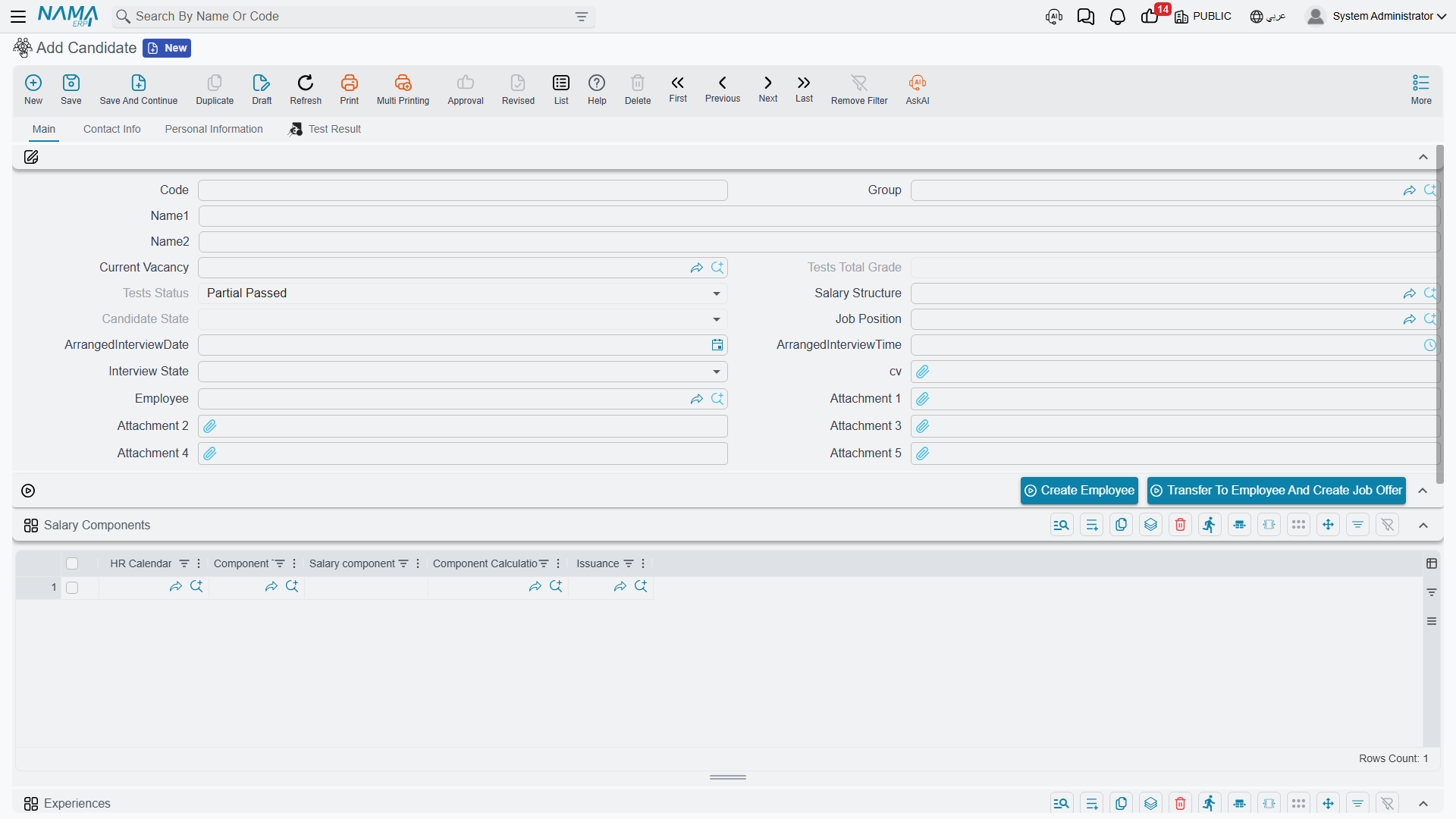The image size is (1456, 819).
Task: Open search filter options dropdown
Action: point(581,17)
